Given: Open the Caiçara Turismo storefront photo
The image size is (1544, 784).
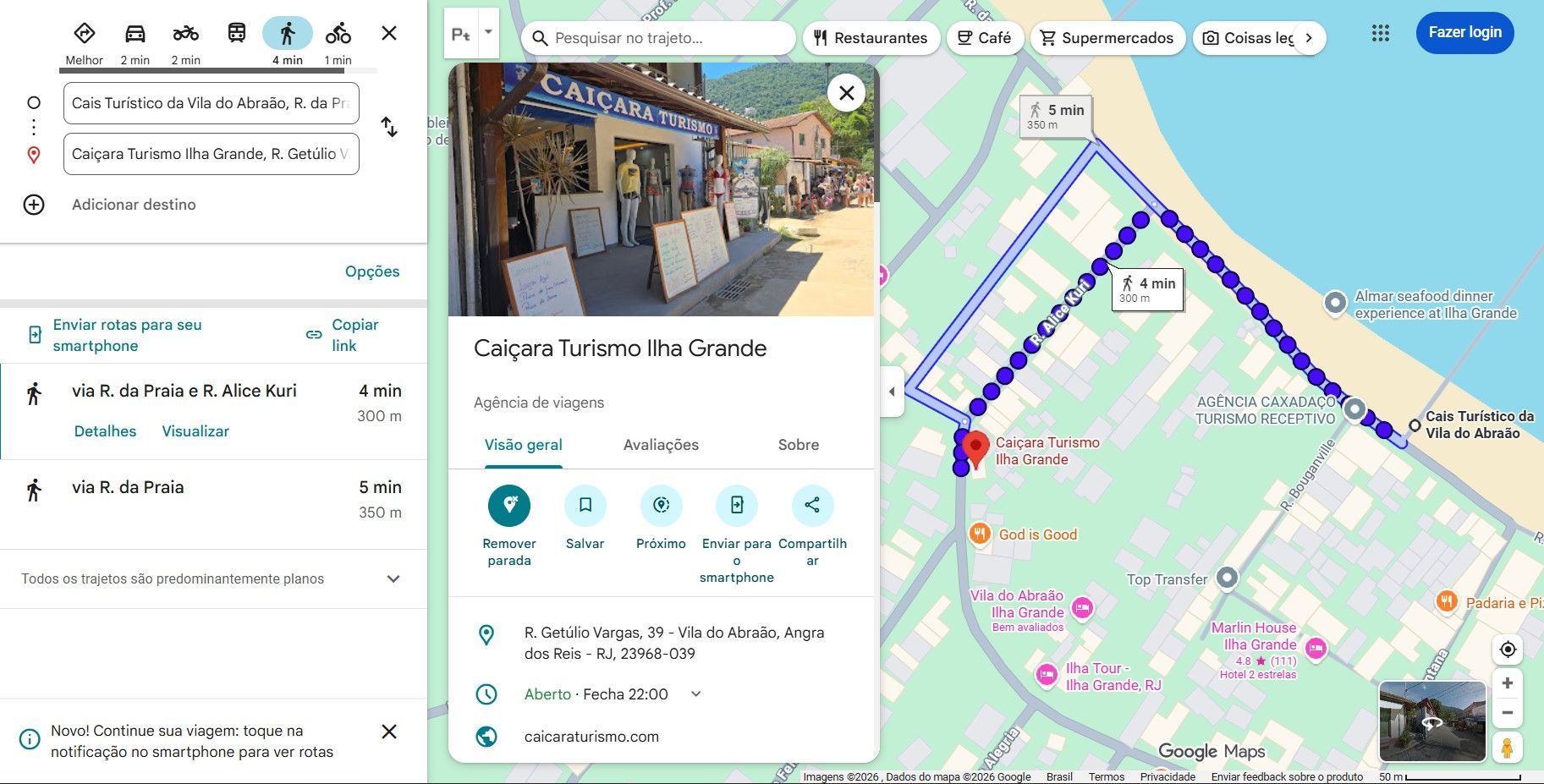Looking at the screenshot, I should (661, 189).
